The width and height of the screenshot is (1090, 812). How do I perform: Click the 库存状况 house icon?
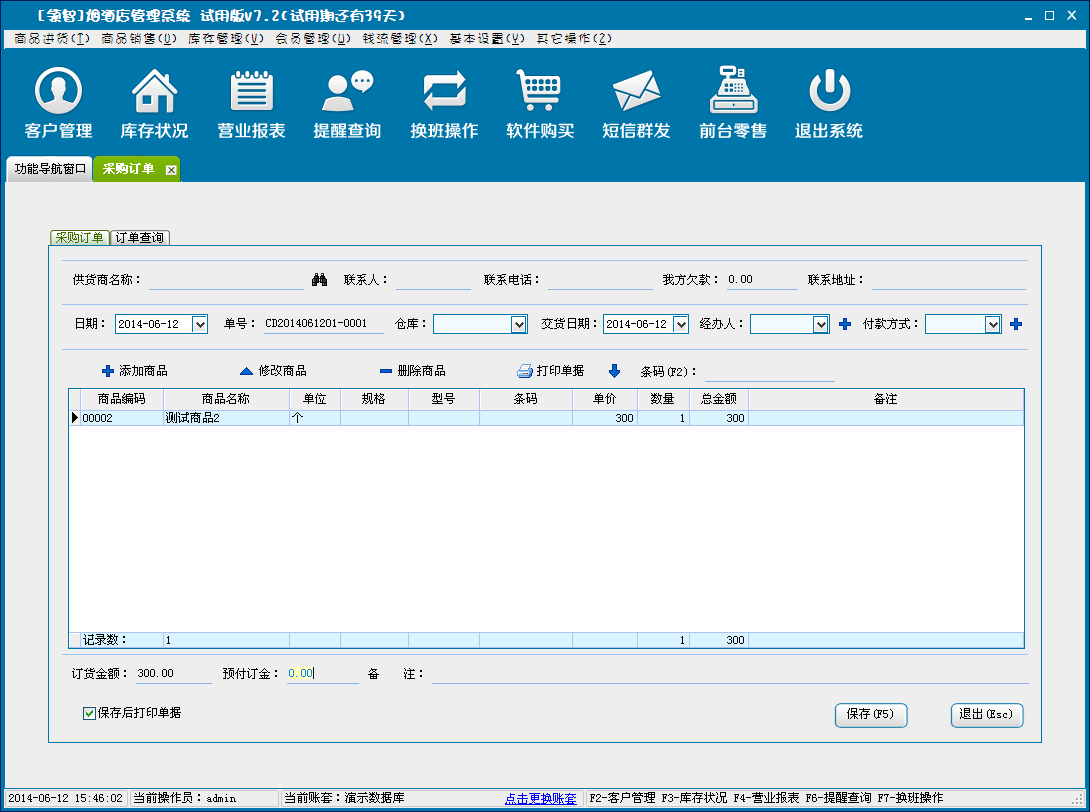pos(154,93)
